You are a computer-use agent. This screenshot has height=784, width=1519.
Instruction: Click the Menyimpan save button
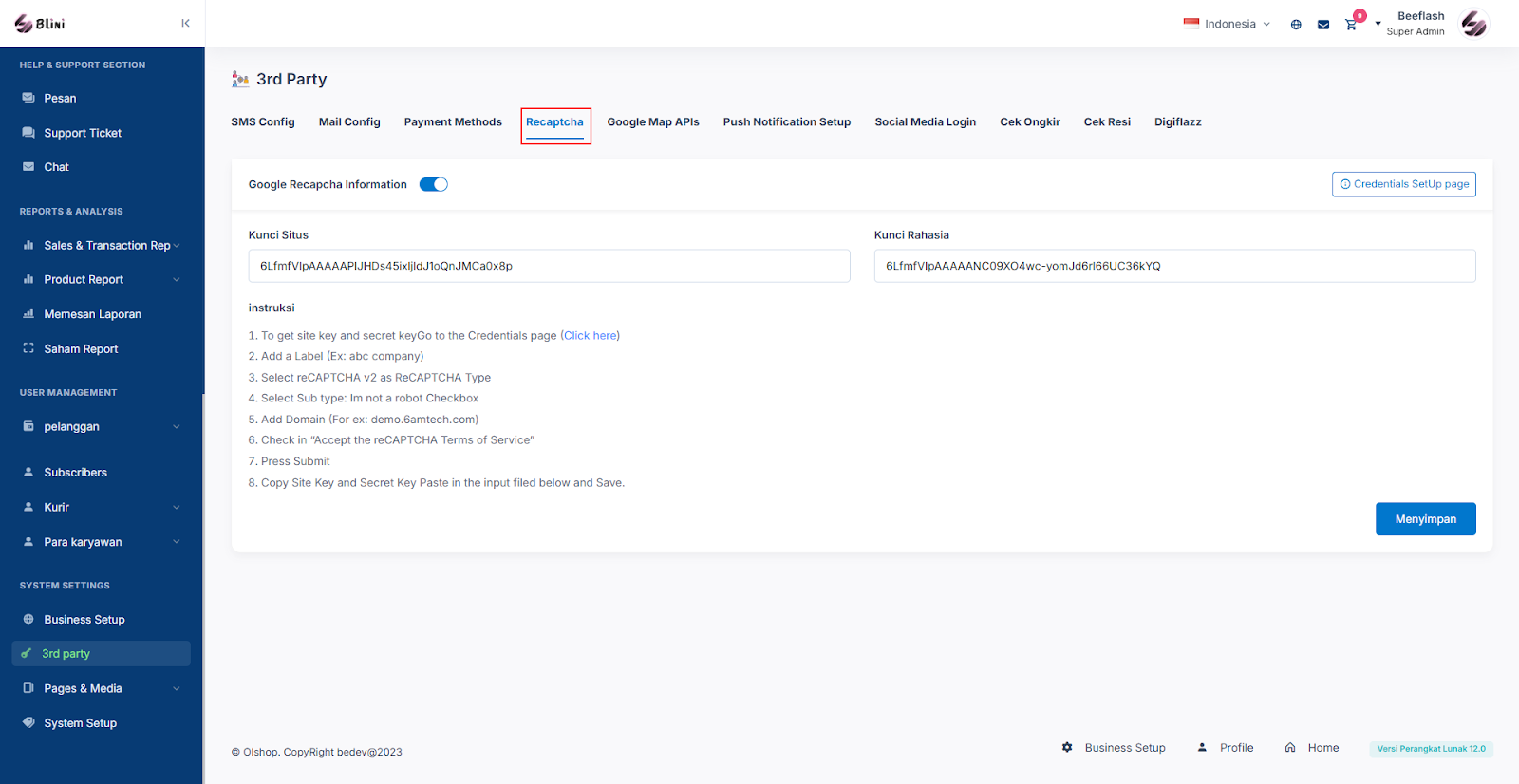1426,519
